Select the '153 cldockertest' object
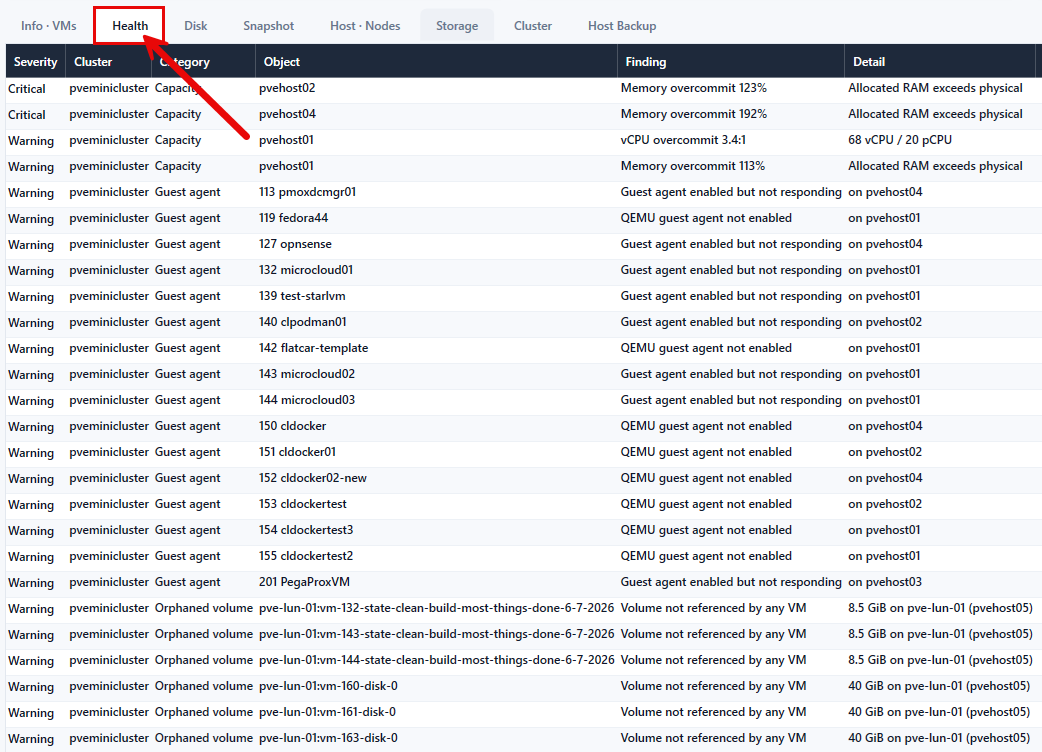This screenshot has width=1042, height=752. (x=302, y=504)
